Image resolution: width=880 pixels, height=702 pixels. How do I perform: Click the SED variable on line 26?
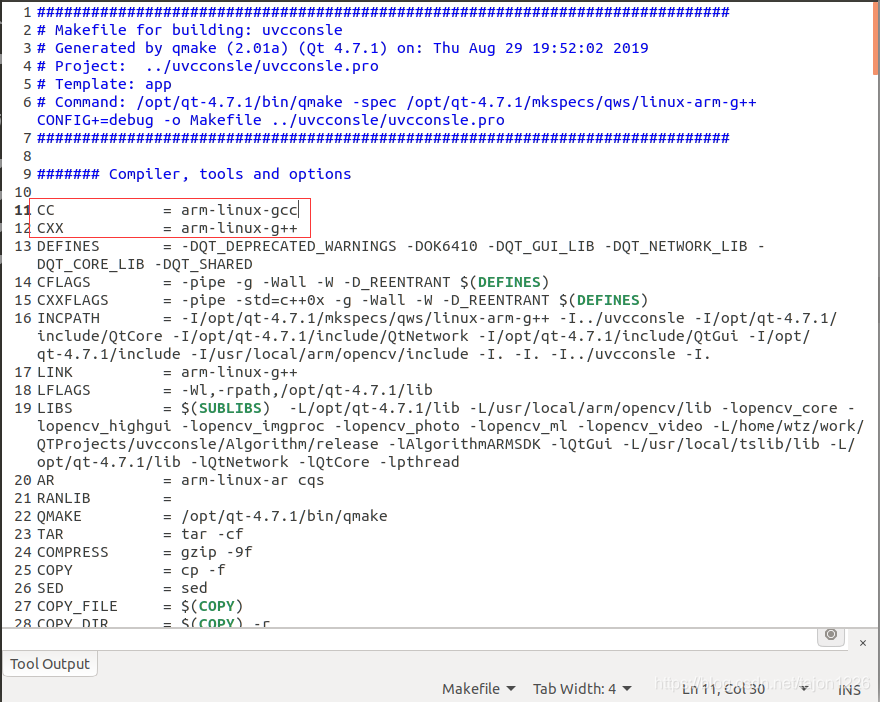pos(50,588)
